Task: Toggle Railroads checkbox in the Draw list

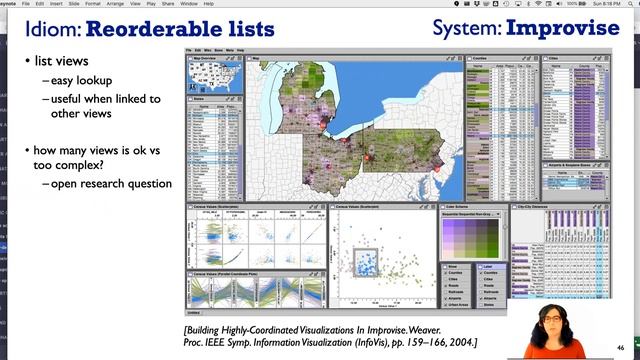Action: (x=446, y=292)
